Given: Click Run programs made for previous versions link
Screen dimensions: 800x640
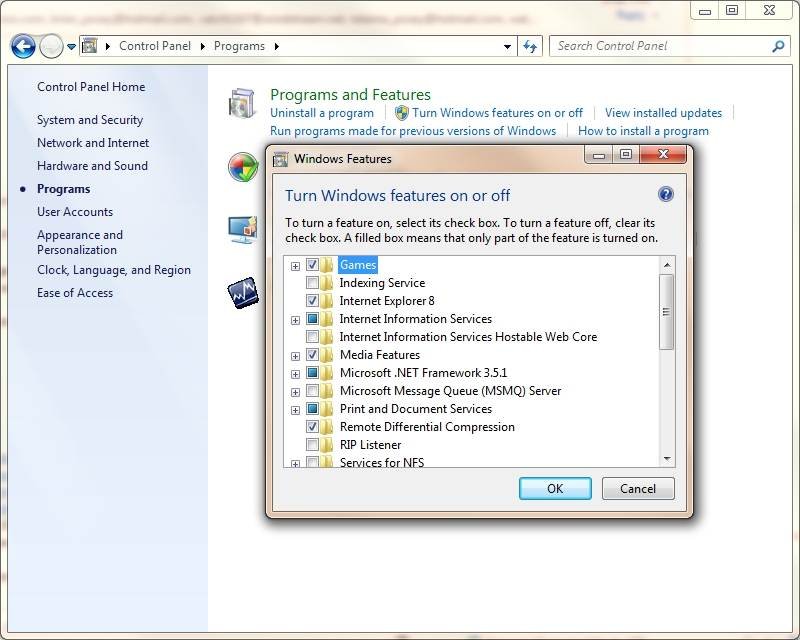Looking at the screenshot, I should click(x=413, y=131).
